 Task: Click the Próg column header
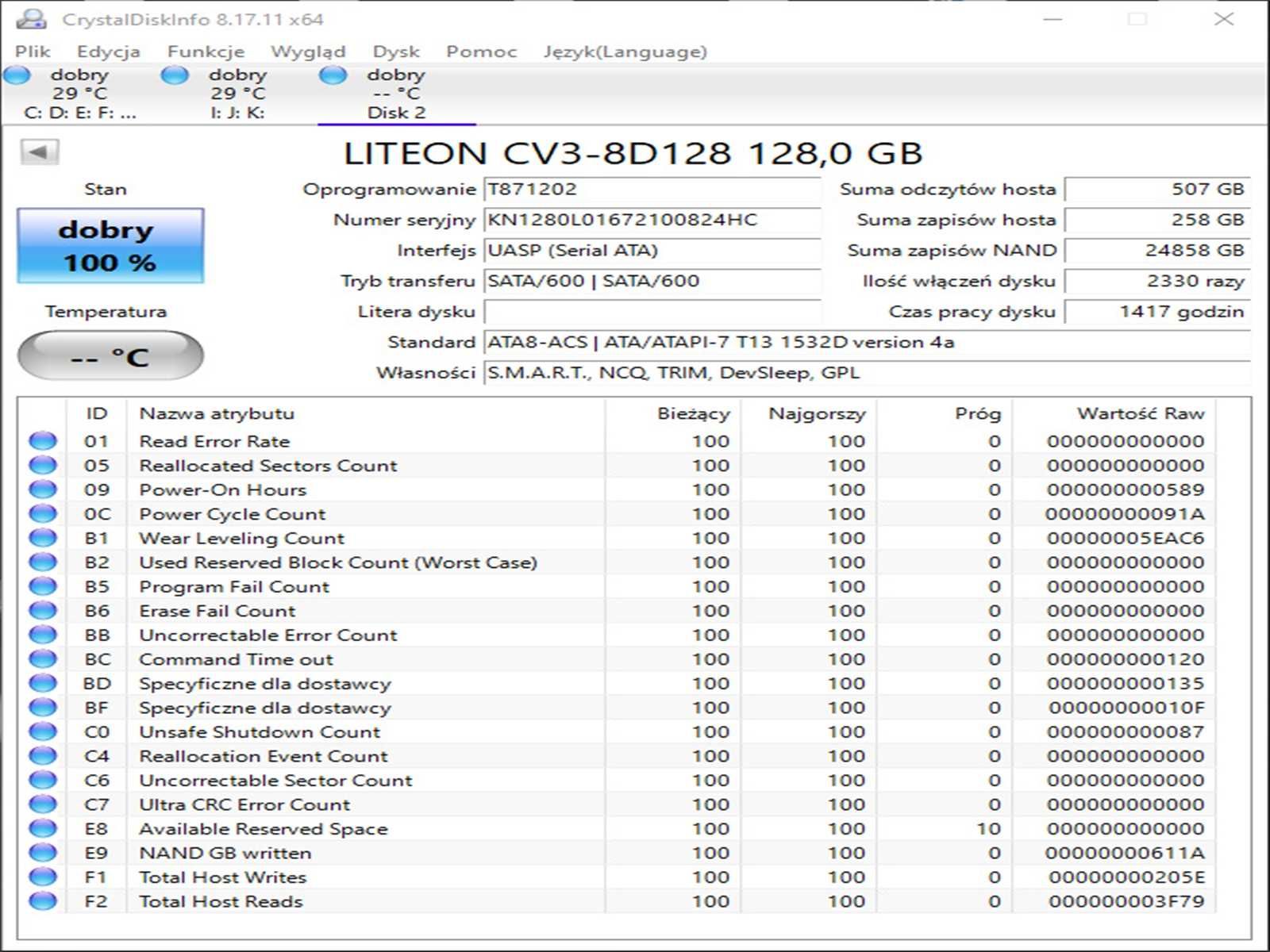[945, 413]
